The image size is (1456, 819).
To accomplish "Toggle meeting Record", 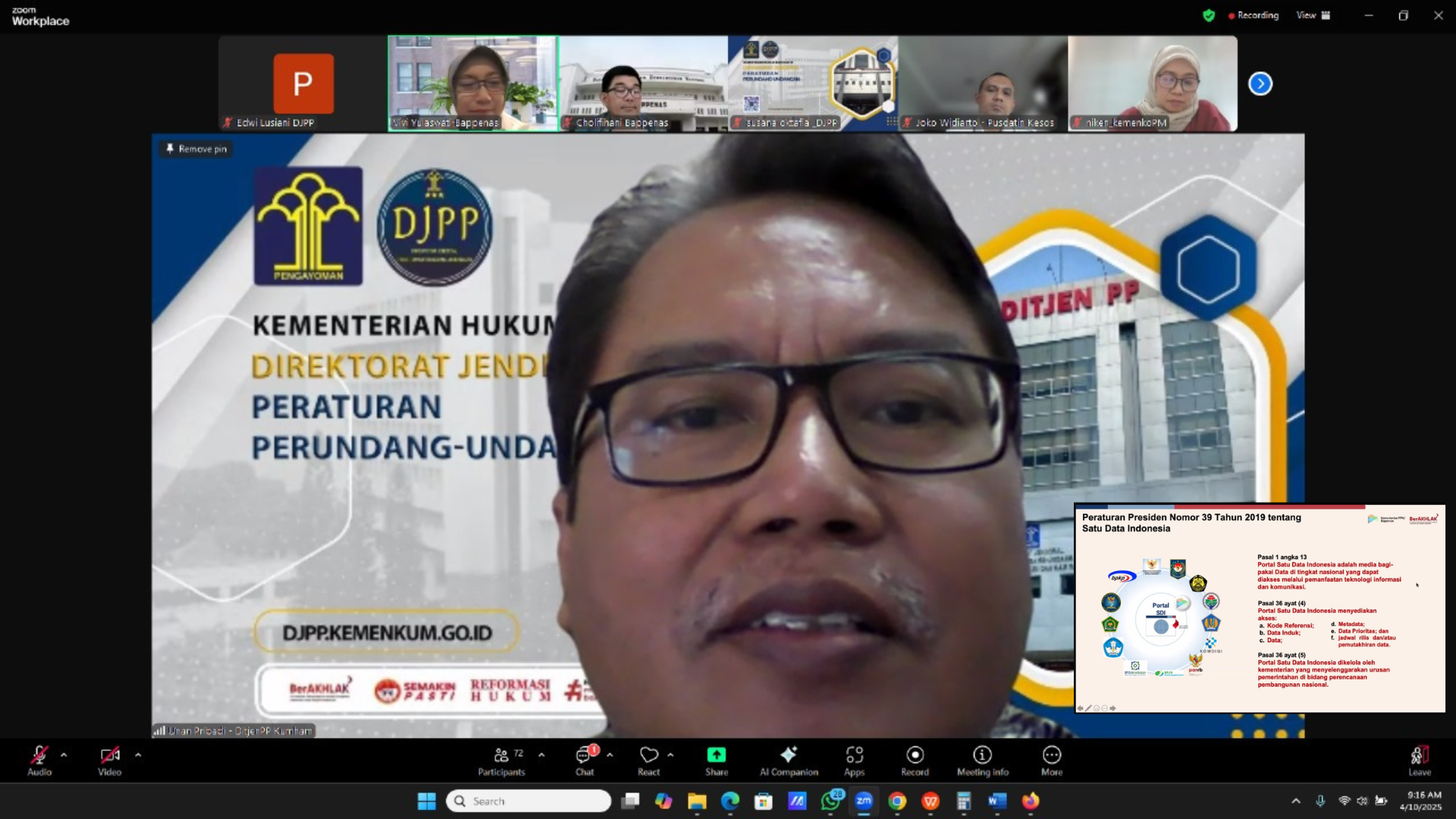I will tap(915, 761).
